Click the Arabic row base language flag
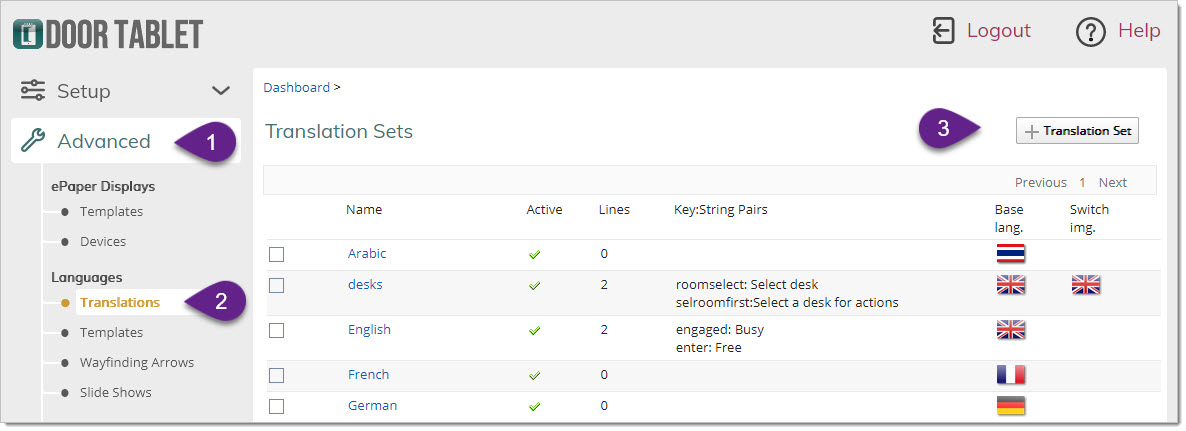 (1010, 254)
